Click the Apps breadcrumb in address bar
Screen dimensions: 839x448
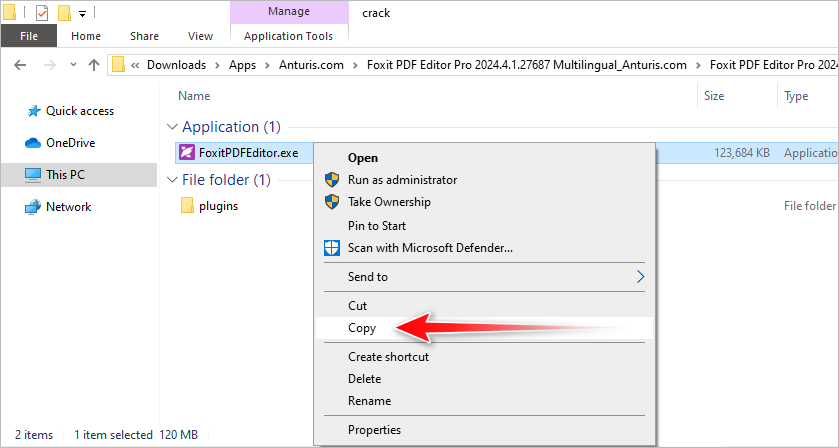click(242, 65)
